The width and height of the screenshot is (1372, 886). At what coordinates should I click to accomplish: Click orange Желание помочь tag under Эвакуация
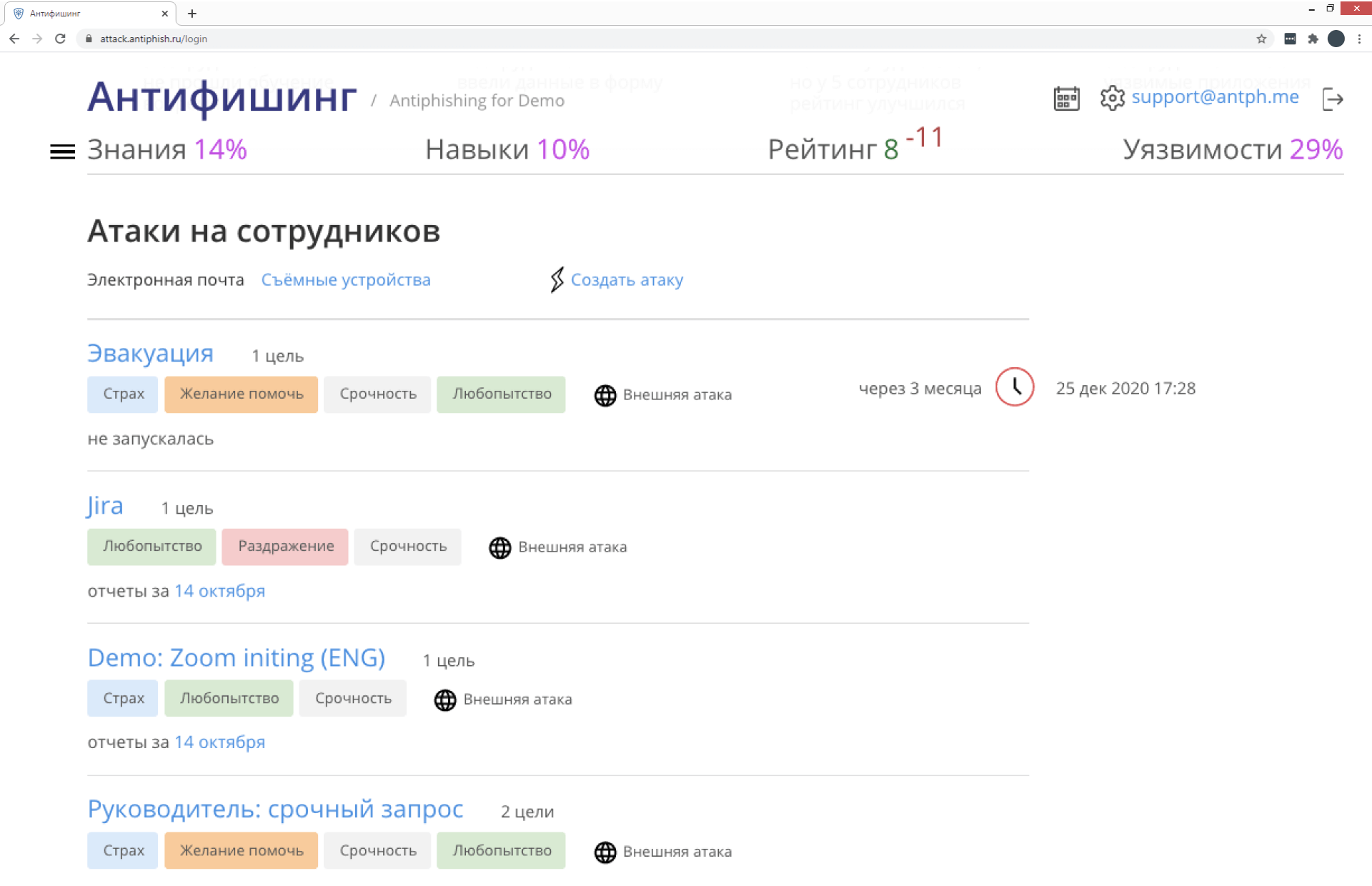coord(242,394)
